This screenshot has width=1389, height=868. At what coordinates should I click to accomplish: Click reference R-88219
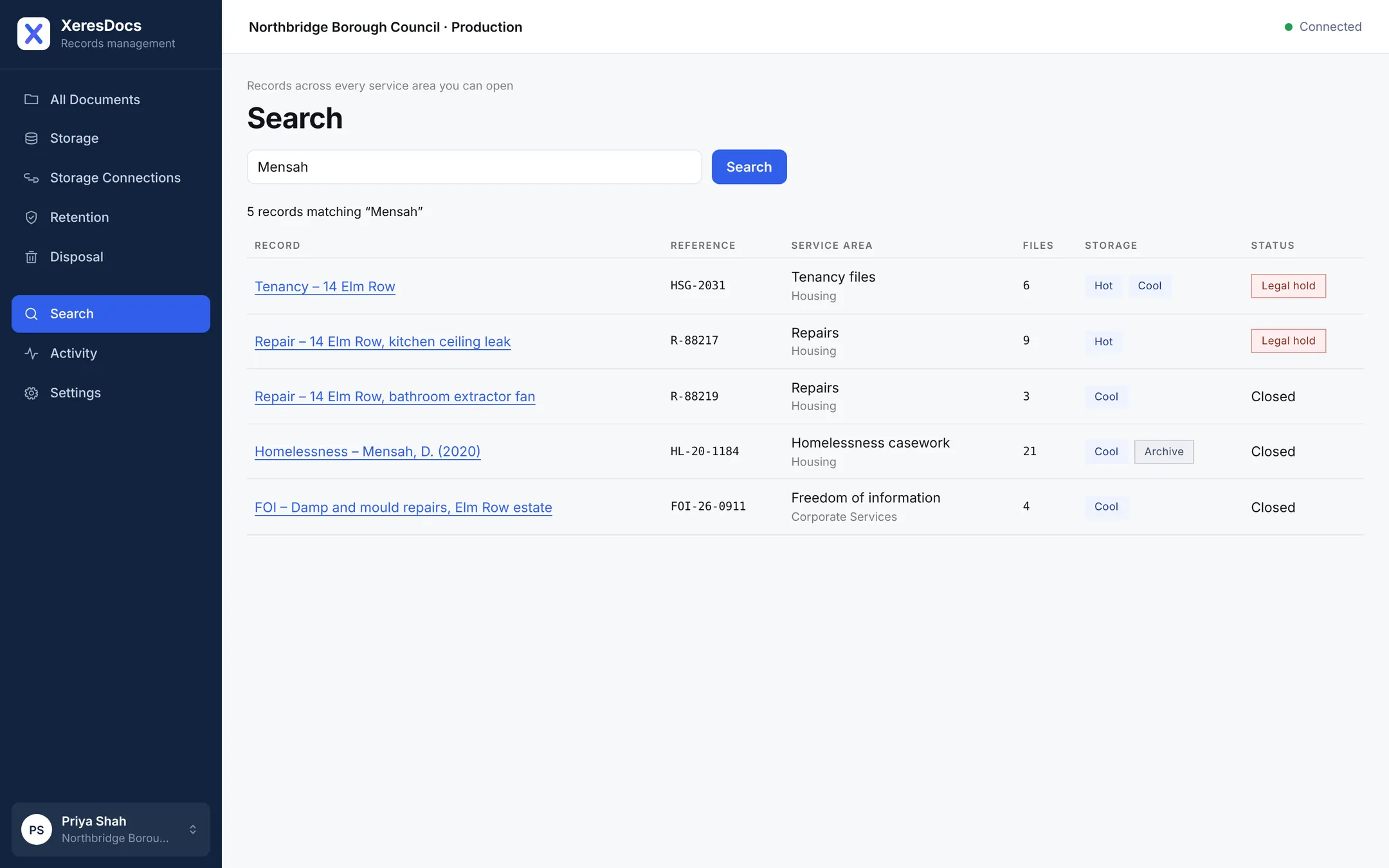[x=694, y=397]
